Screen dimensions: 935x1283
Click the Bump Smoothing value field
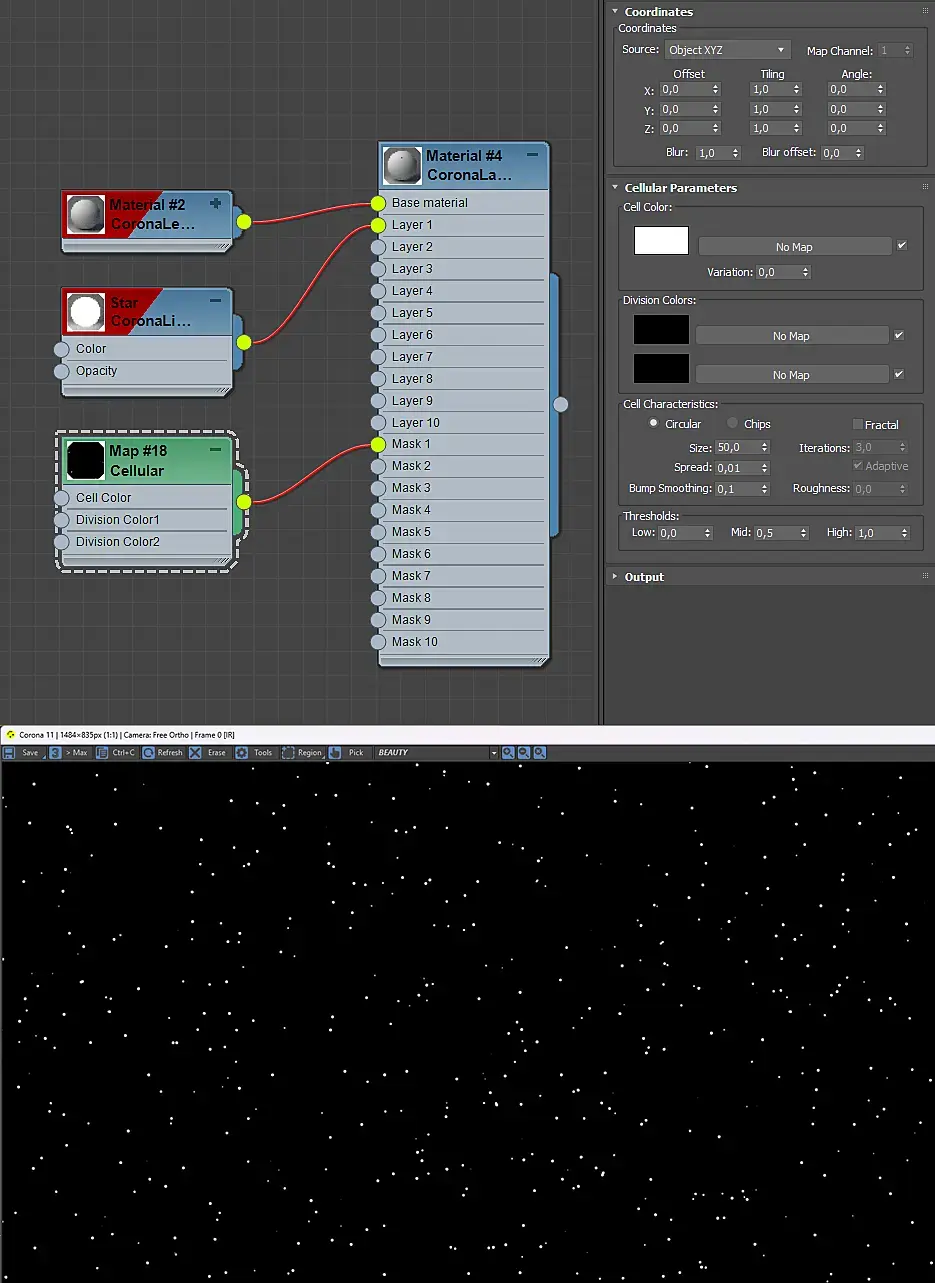tap(737, 489)
